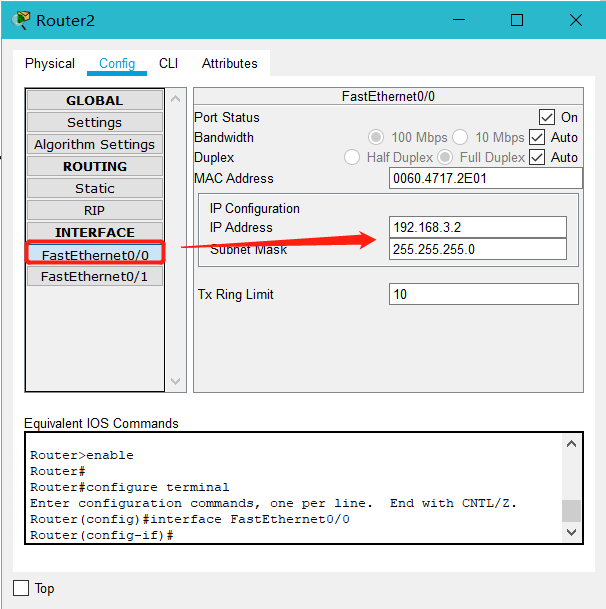This screenshot has height=609, width=606.
Task: Click the 'Router>enable' line
Action: pyautogui.click(x=82, y=455)
